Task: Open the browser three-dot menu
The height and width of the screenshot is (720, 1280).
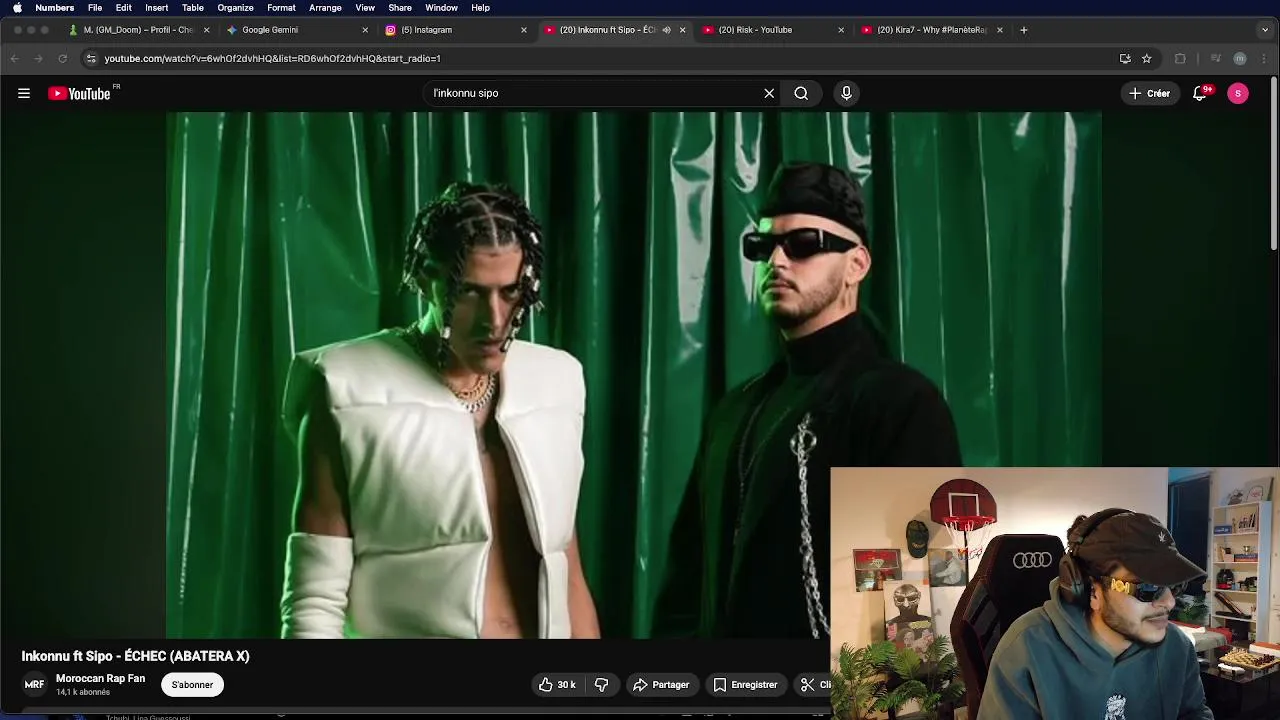Action: [1265, 58]
